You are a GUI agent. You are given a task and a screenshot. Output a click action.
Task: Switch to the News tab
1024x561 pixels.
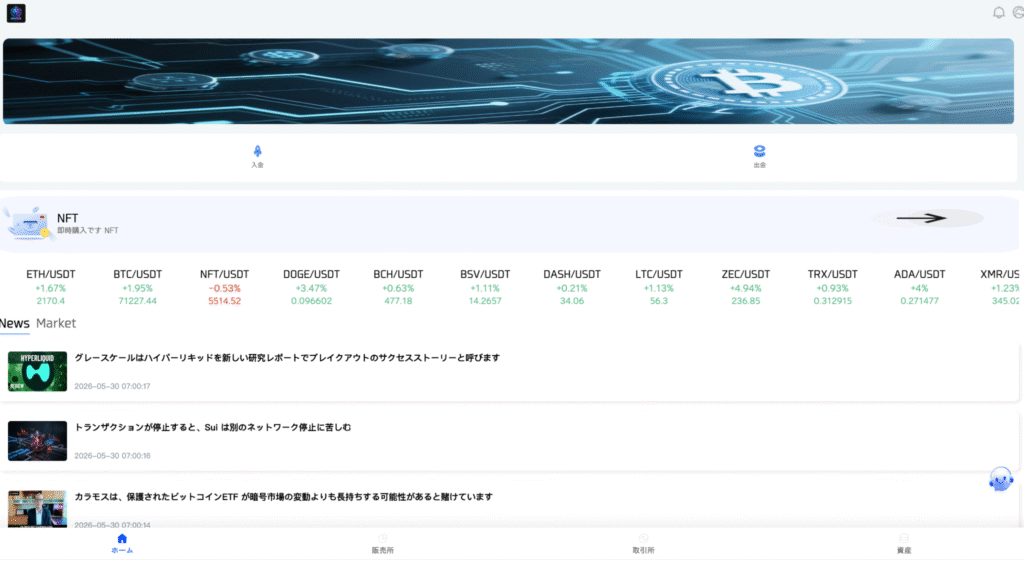(14, 323)
